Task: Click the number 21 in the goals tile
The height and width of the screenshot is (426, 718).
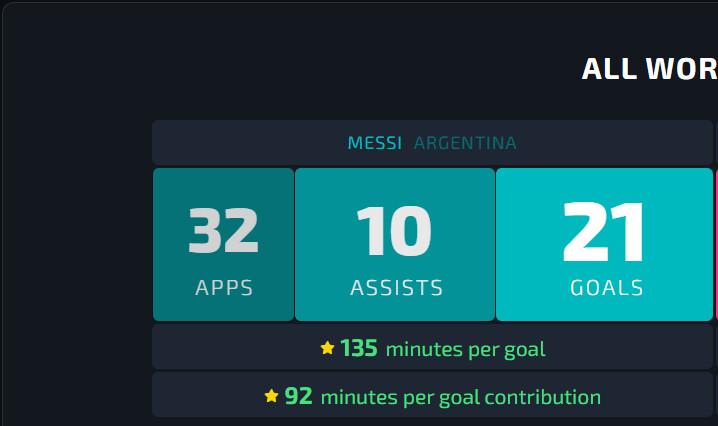Action: pos(604,231)
